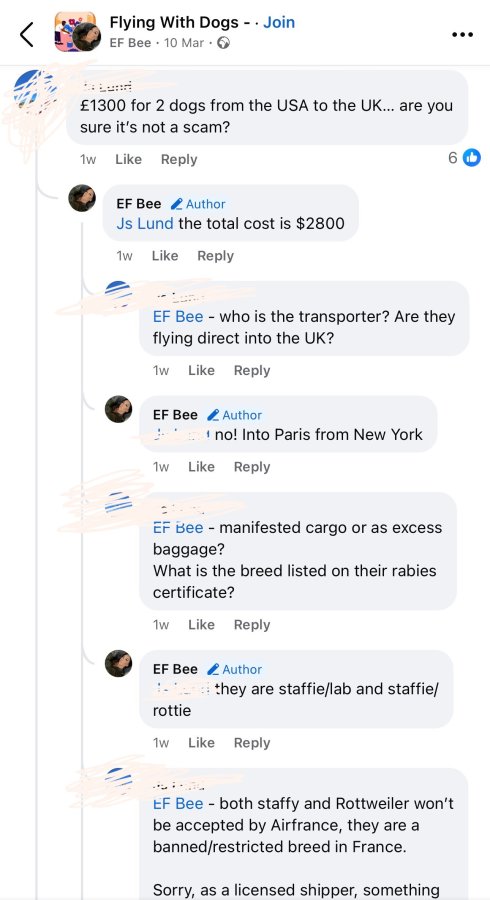The height and width of the screenshot is (900, 490).
Task: Like the manifested cargo question comment
Action: tap(201, 625)
